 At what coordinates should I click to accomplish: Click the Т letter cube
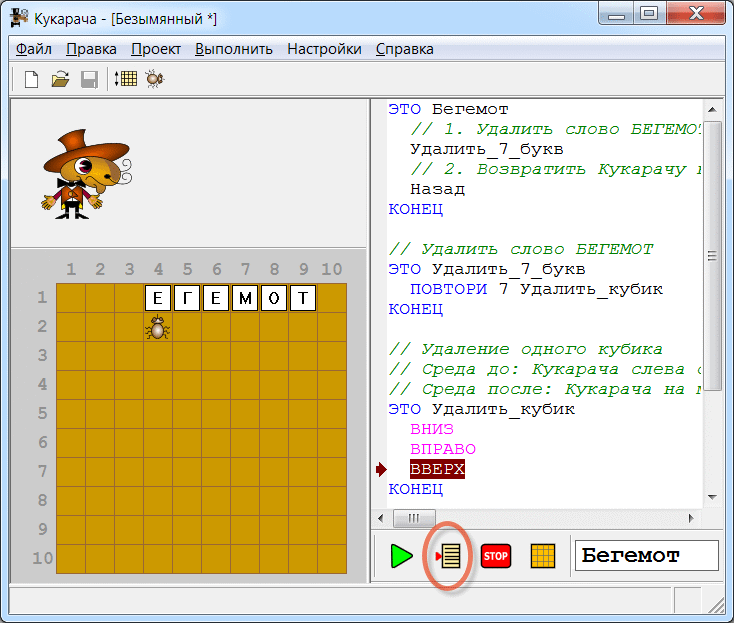click(x=303, y=298)
